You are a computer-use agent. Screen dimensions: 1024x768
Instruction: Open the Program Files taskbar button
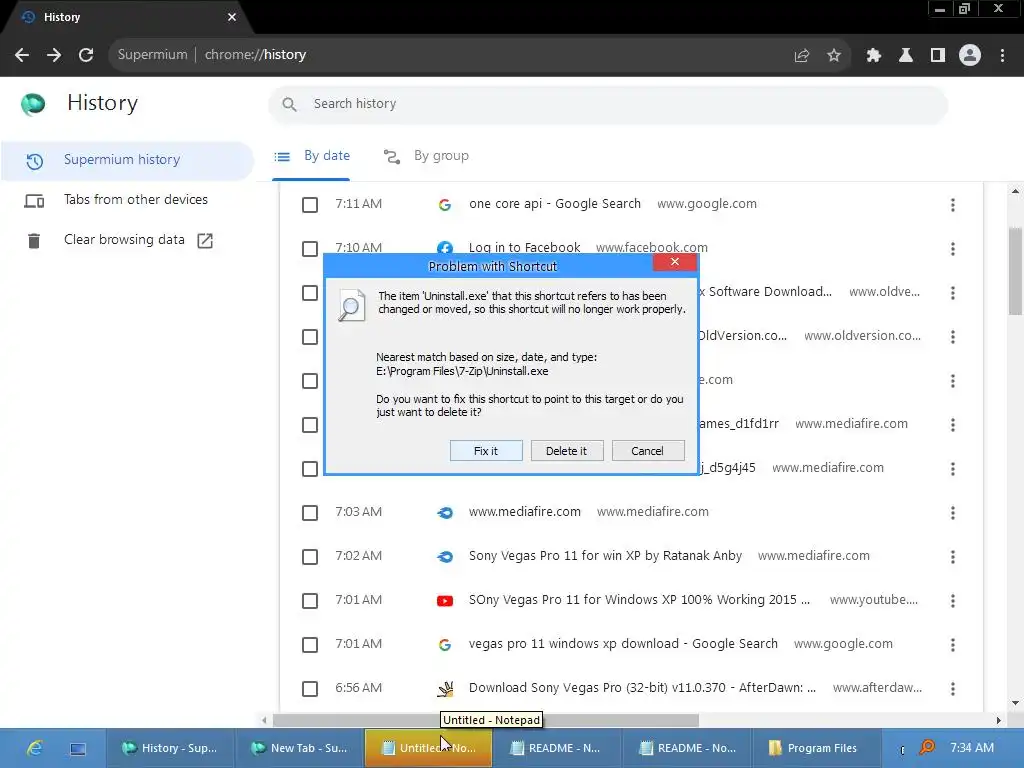click(x=814, y=748)
